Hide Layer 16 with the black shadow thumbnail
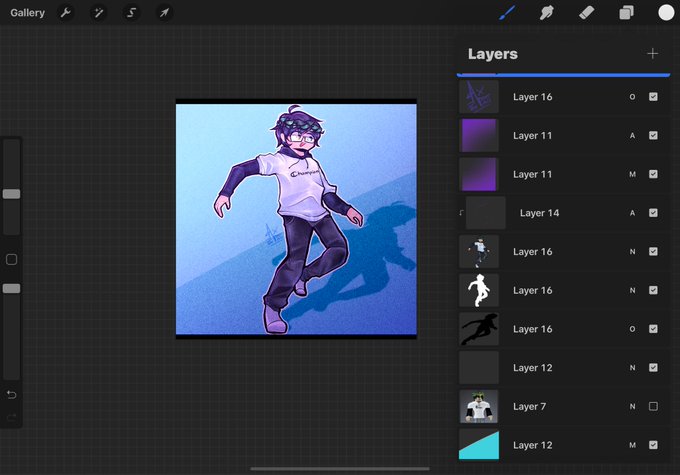Screen dimensions: 680x475 (x=653, y=329)
